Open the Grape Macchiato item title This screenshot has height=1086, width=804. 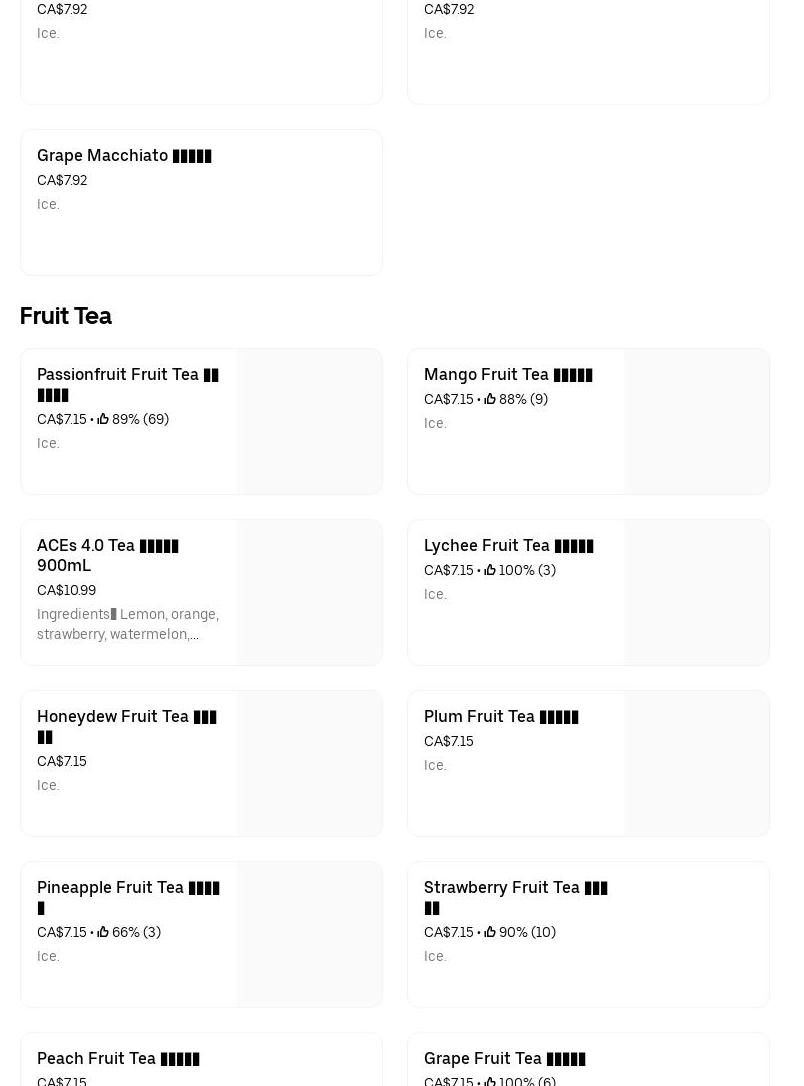pos(124,155)
